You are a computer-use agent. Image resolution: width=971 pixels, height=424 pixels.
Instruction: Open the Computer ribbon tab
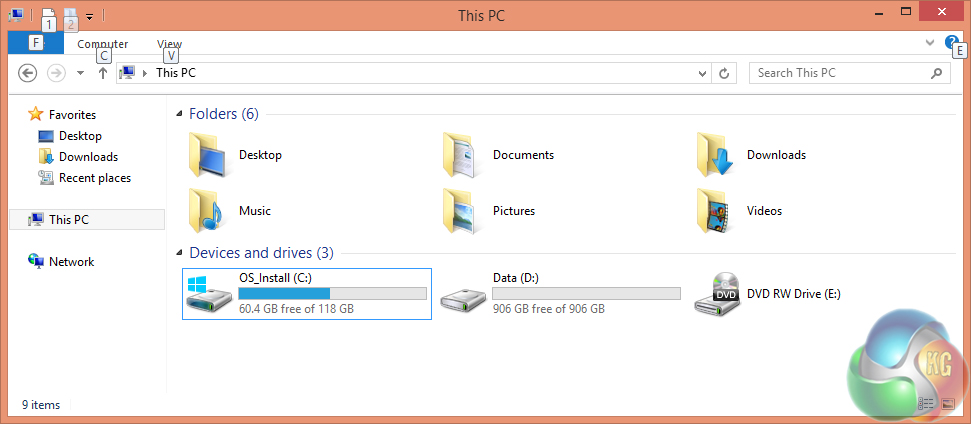click(x=103, y=44)
